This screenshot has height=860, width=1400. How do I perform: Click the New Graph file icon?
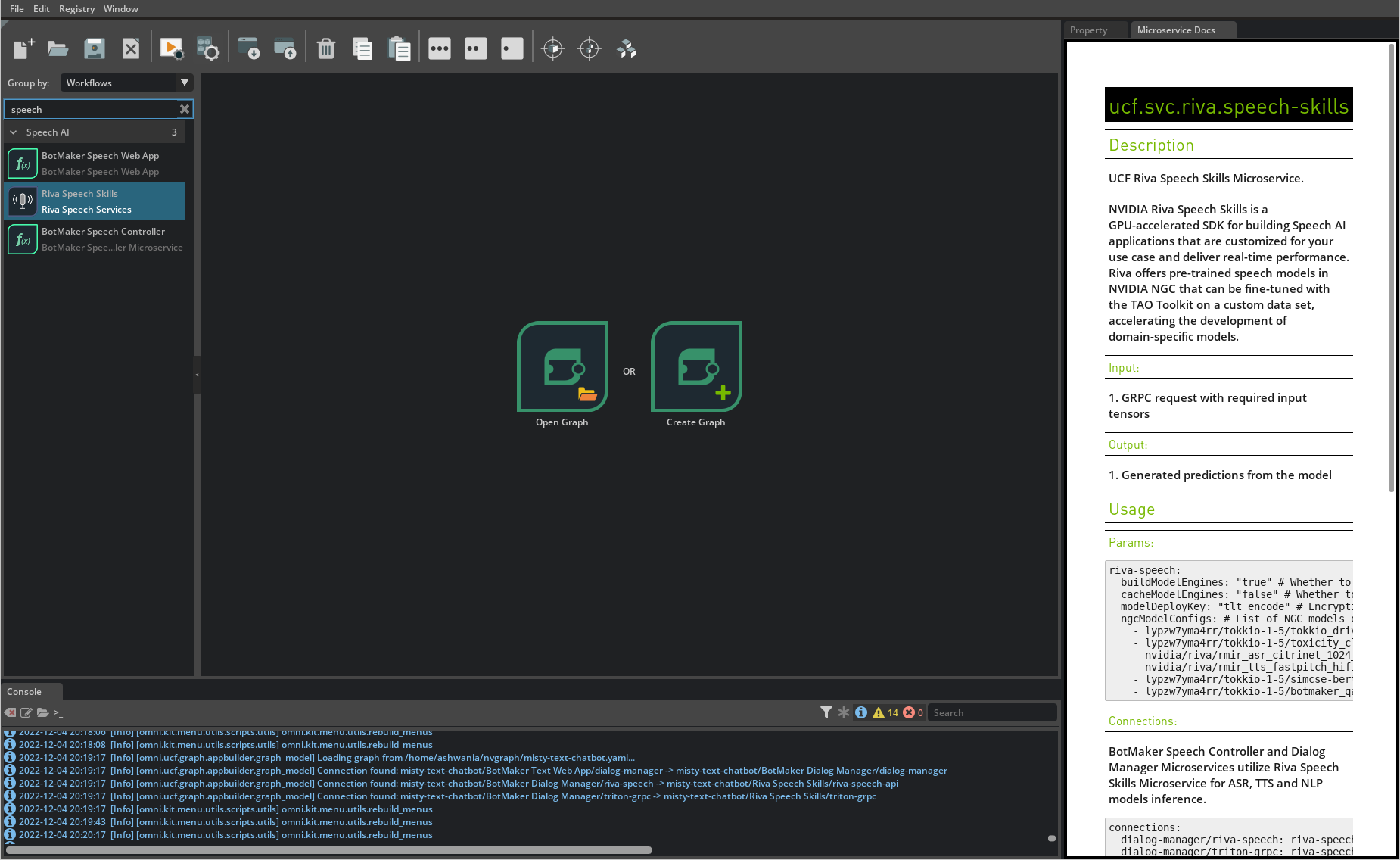click(x=23, y=49)
